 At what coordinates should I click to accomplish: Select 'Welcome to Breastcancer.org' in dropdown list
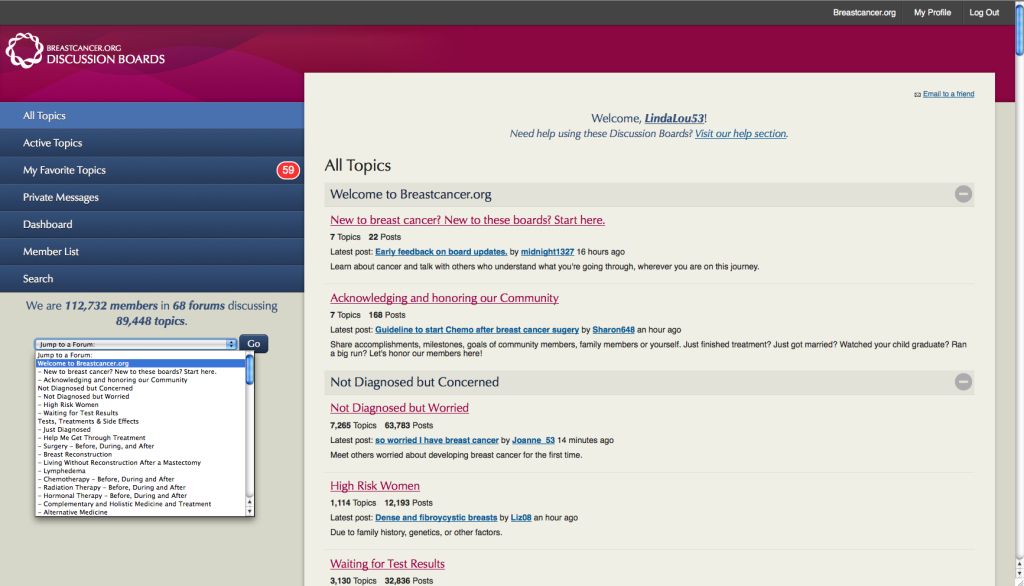(140, 363)
